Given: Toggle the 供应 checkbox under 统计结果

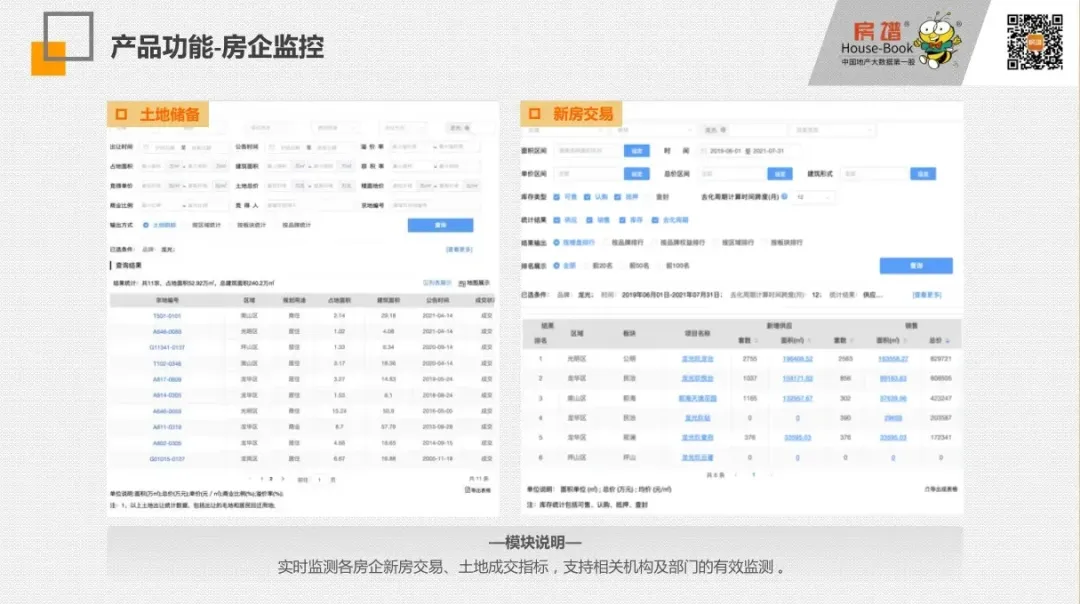Looking at the screenshot, I should click(x=556, y=219).
